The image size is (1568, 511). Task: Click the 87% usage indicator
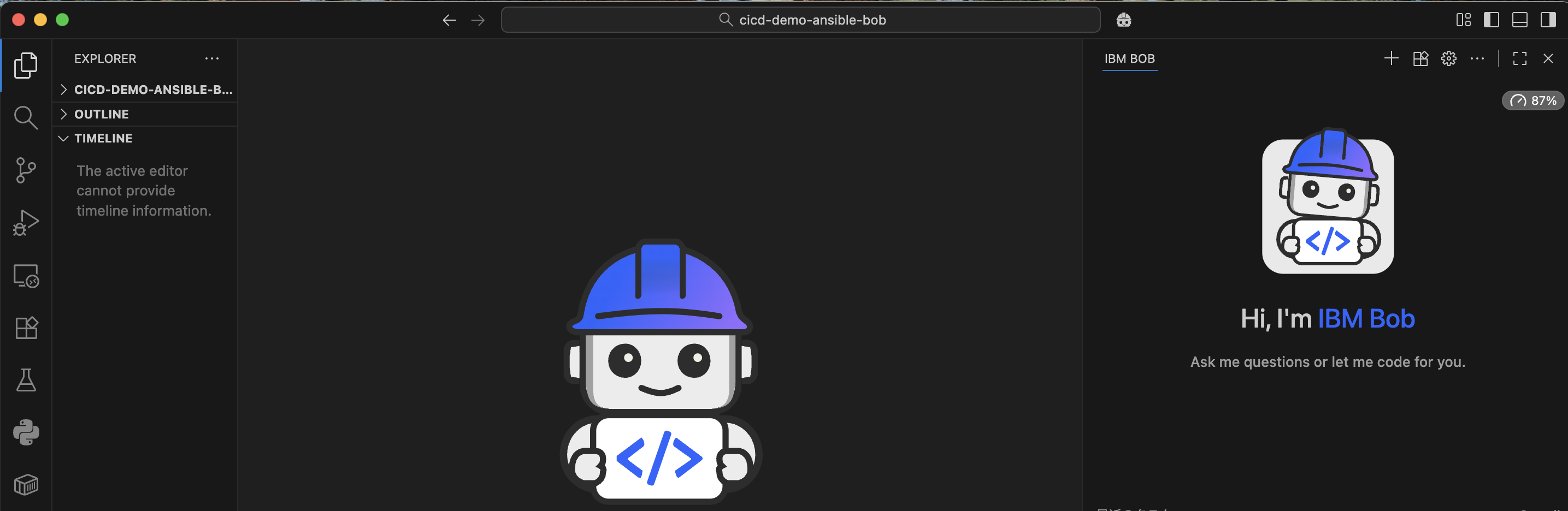pos(1532,100)
